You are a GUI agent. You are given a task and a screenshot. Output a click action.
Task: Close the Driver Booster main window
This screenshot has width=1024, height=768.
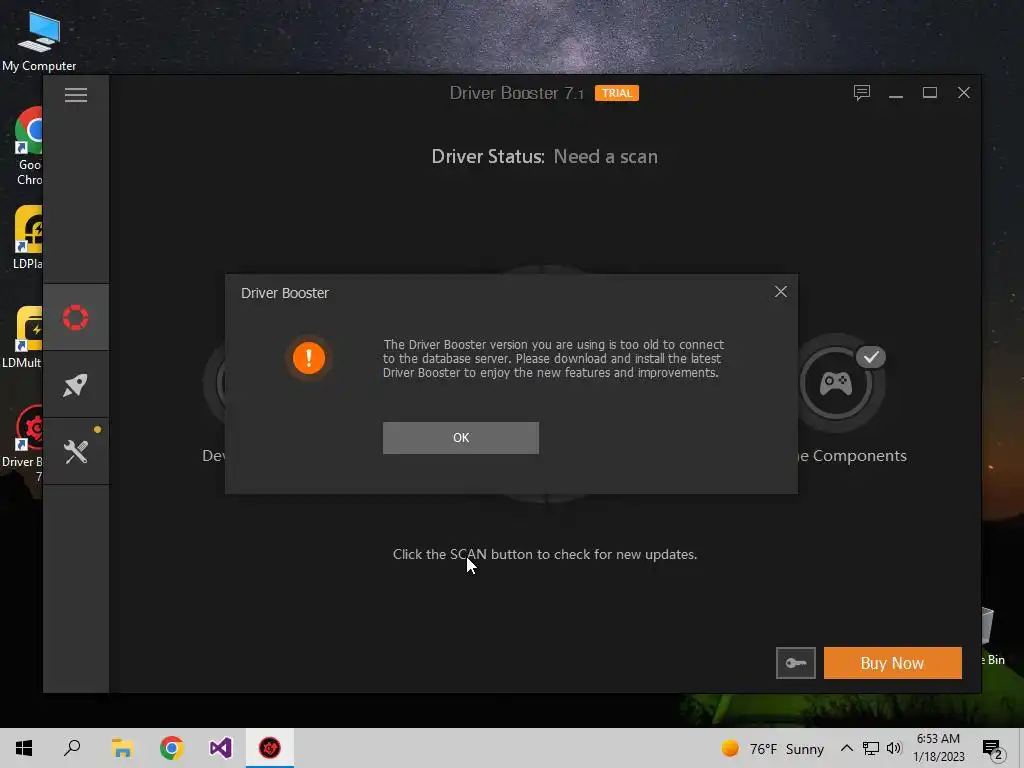pyautogui.click(x=964, y=93)
